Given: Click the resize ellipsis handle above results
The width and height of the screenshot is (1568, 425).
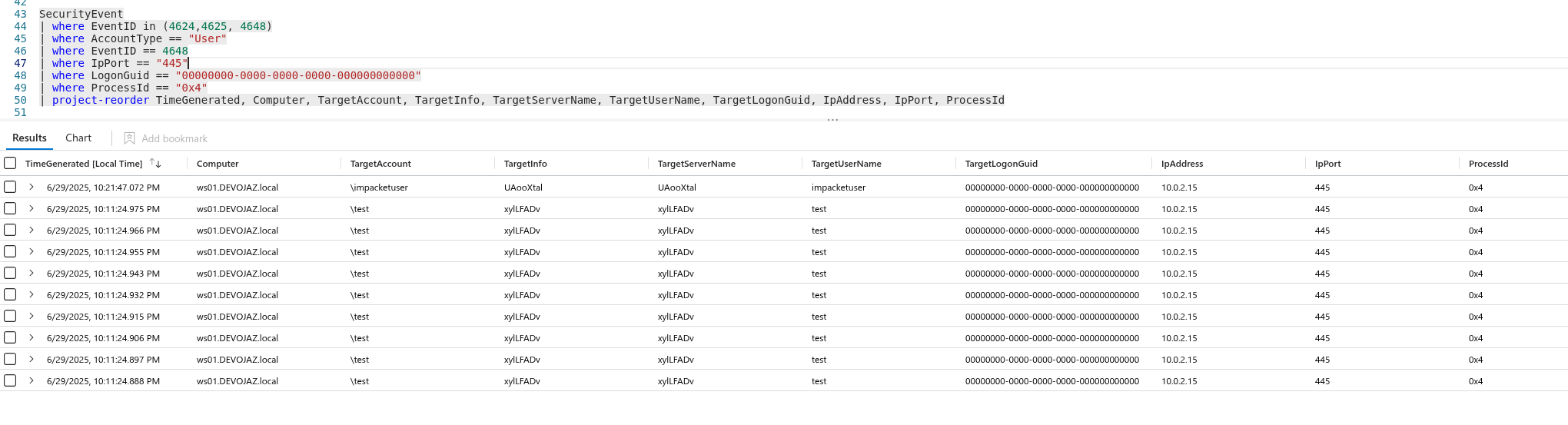Looking at the screenshot, I should click(x=832, y=120).
